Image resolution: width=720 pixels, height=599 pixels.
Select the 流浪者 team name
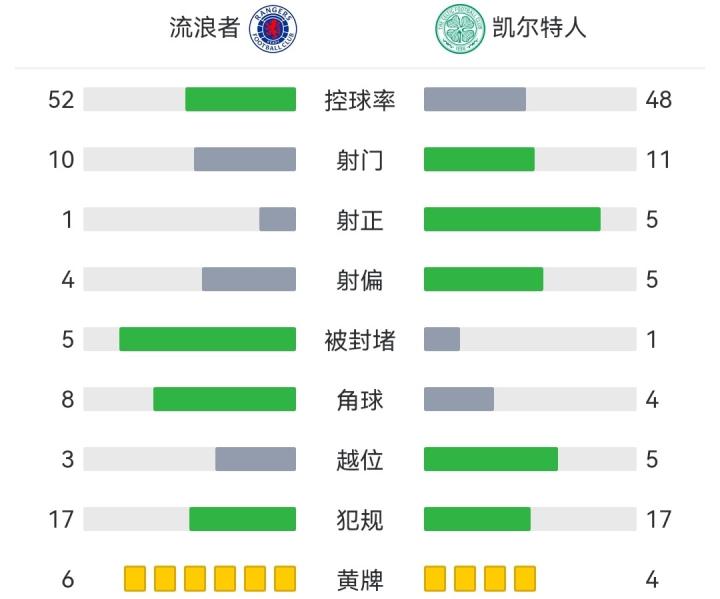click(204, 28)
